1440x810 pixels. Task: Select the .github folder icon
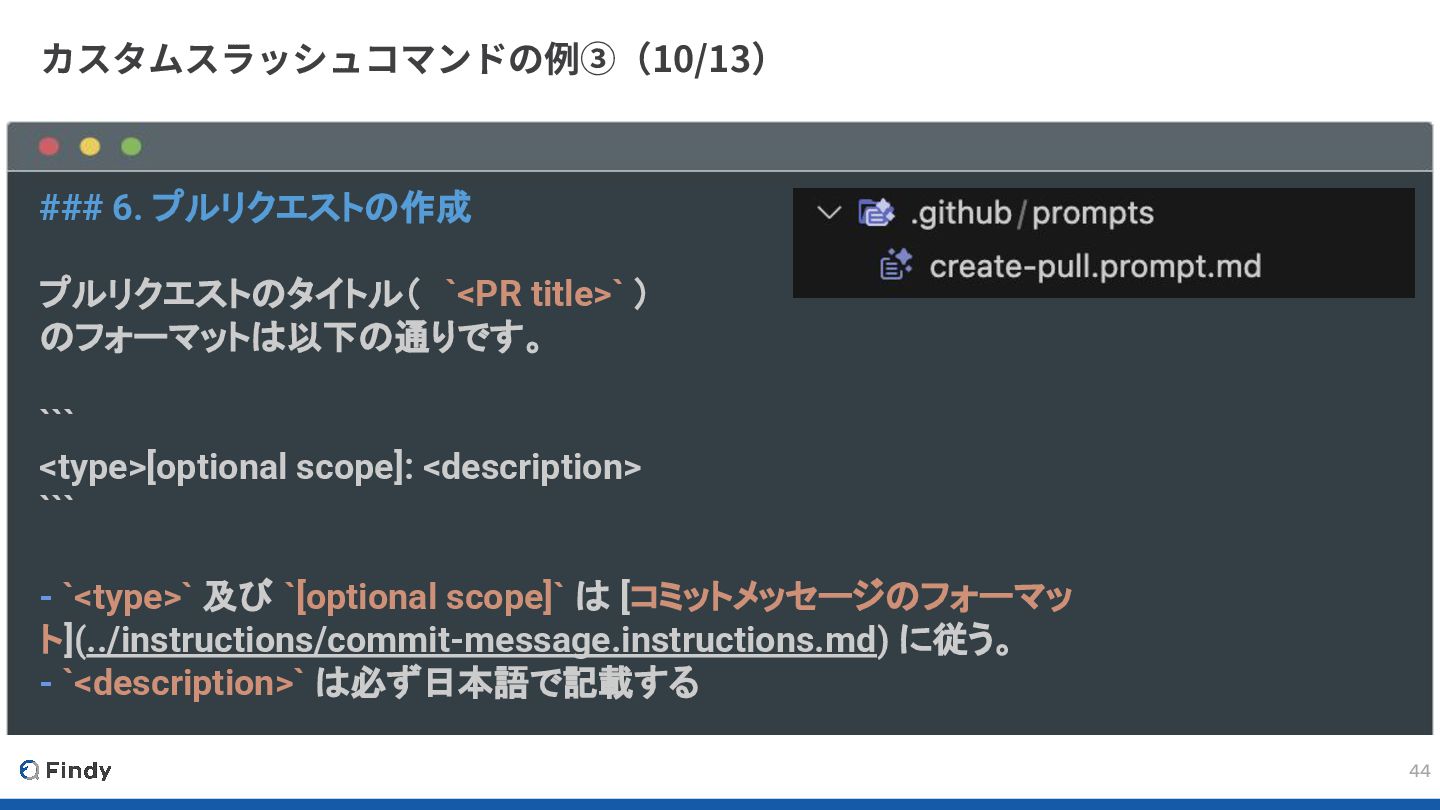point(876,213)
